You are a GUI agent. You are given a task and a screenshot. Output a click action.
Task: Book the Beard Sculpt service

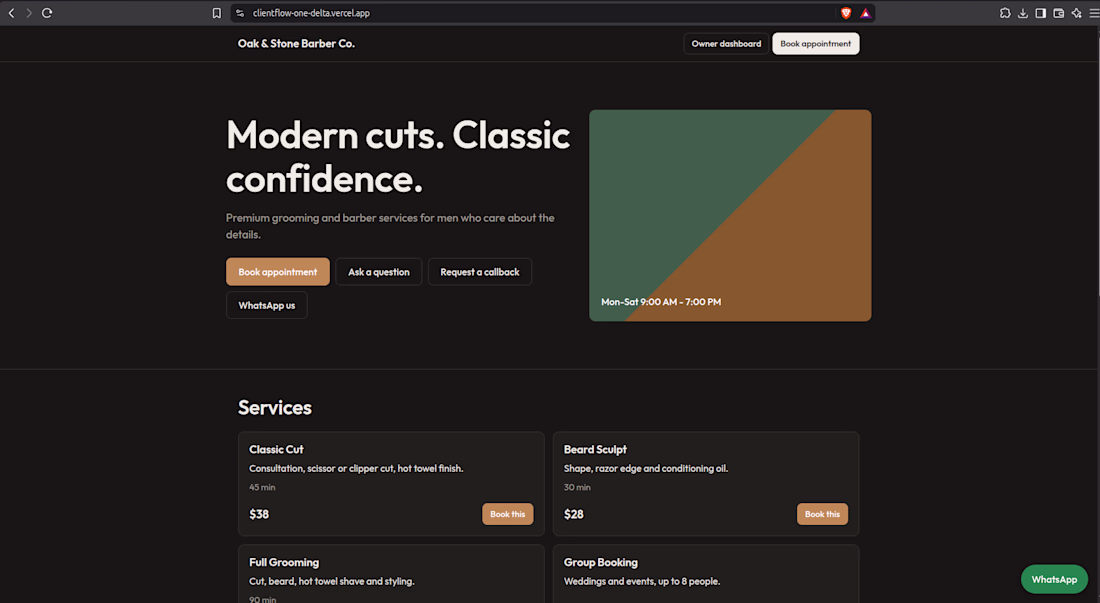click(822, 514)
